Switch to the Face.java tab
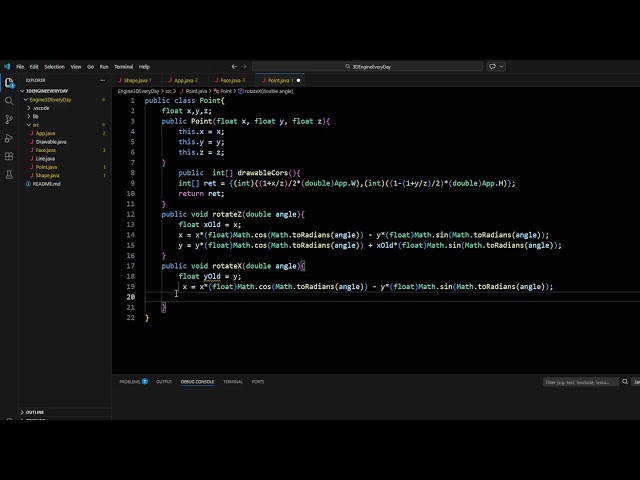Image resolution: width=640 pixels, height=480 pixels. (x=230, y=80)
